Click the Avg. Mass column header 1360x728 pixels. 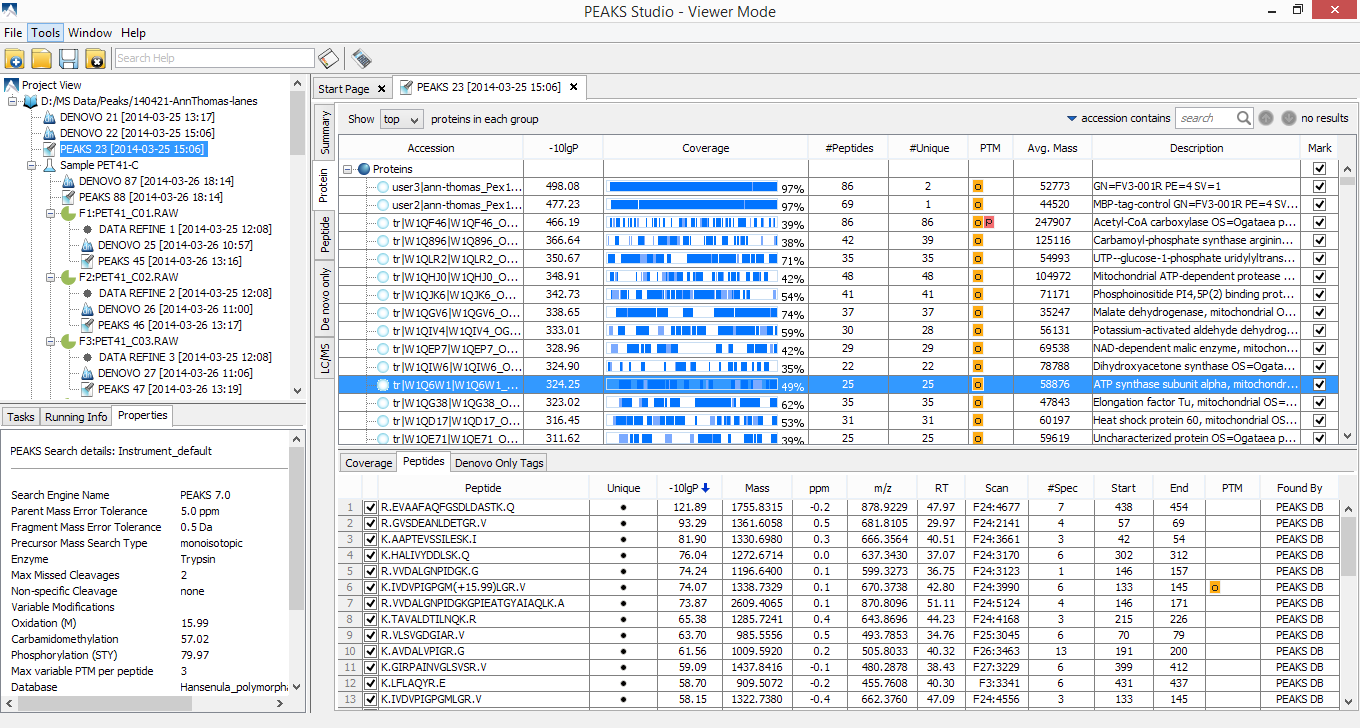click(x=1052, y=148)
